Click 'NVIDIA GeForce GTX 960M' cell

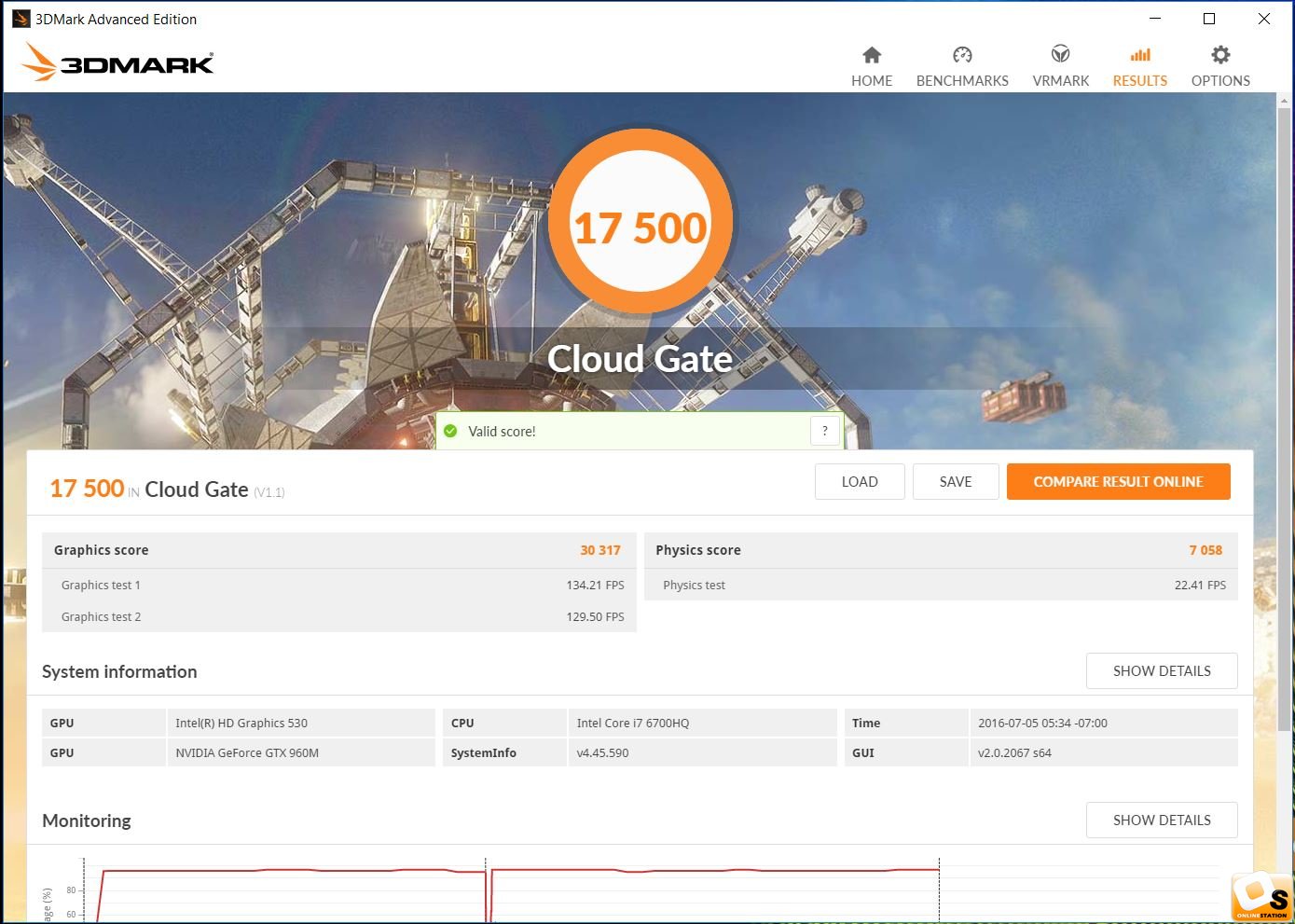[301, 752]
